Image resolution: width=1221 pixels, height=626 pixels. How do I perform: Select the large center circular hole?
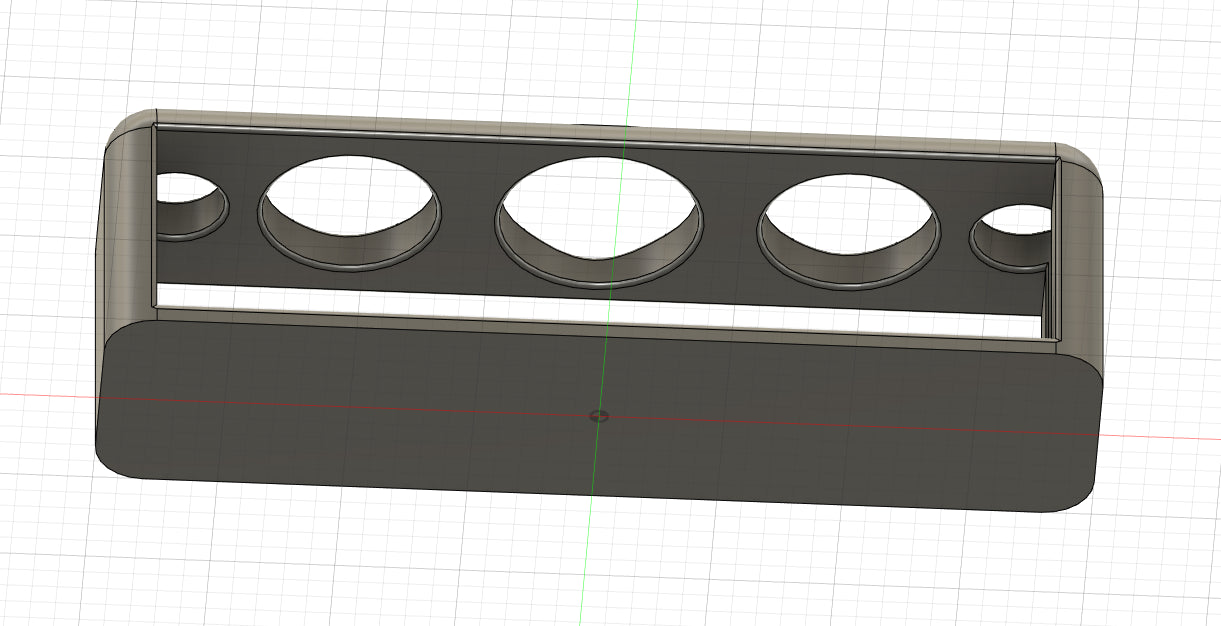coord(596,205)
